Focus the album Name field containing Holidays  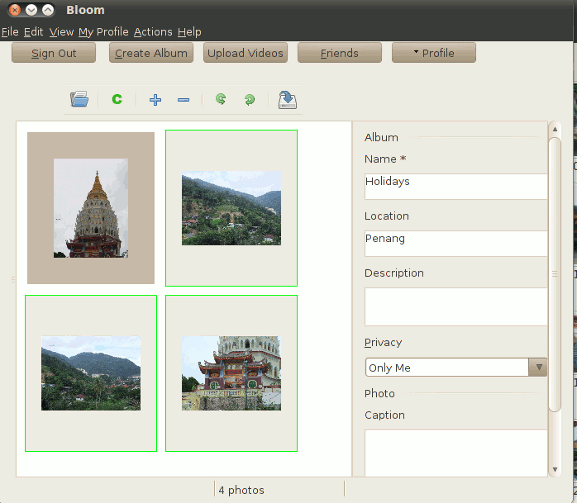click(x=456, y=187)
